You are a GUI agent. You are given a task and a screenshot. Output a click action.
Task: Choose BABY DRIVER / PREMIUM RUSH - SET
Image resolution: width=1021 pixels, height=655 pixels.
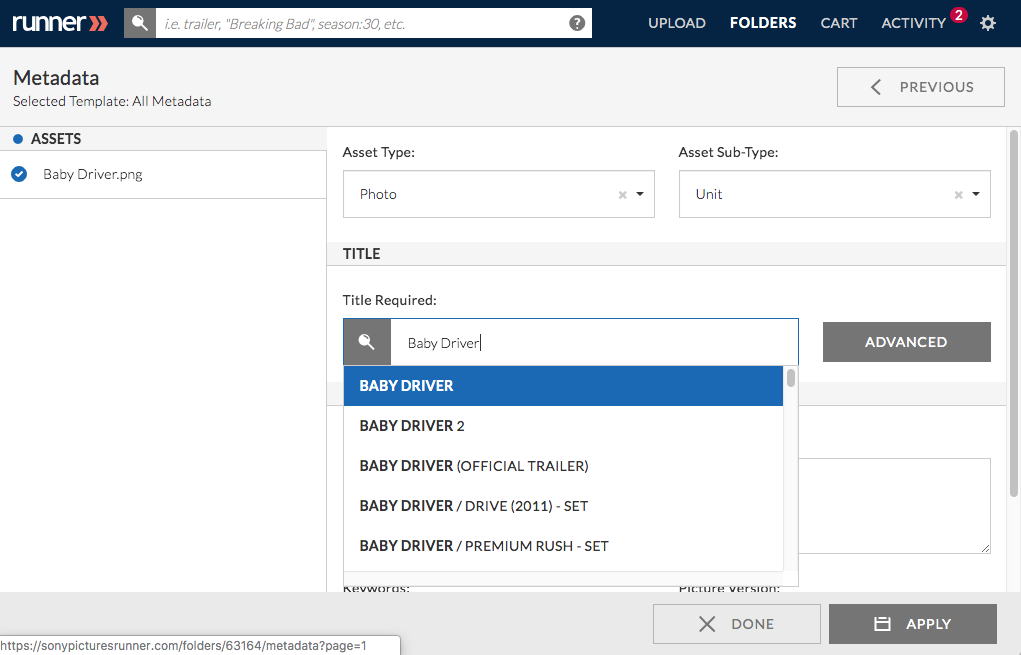563,546
